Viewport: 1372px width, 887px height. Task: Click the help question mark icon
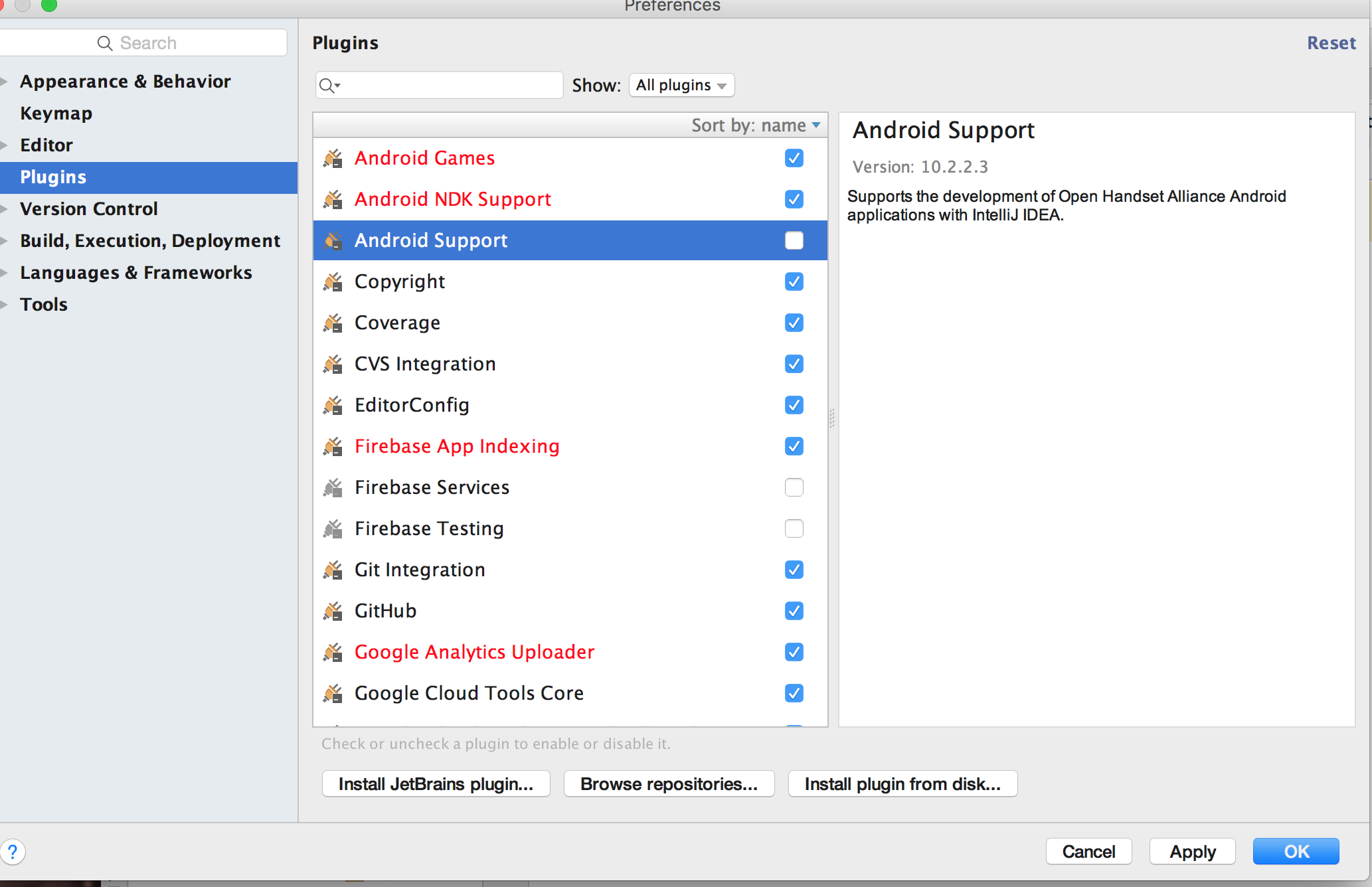[x=13, y=851]
